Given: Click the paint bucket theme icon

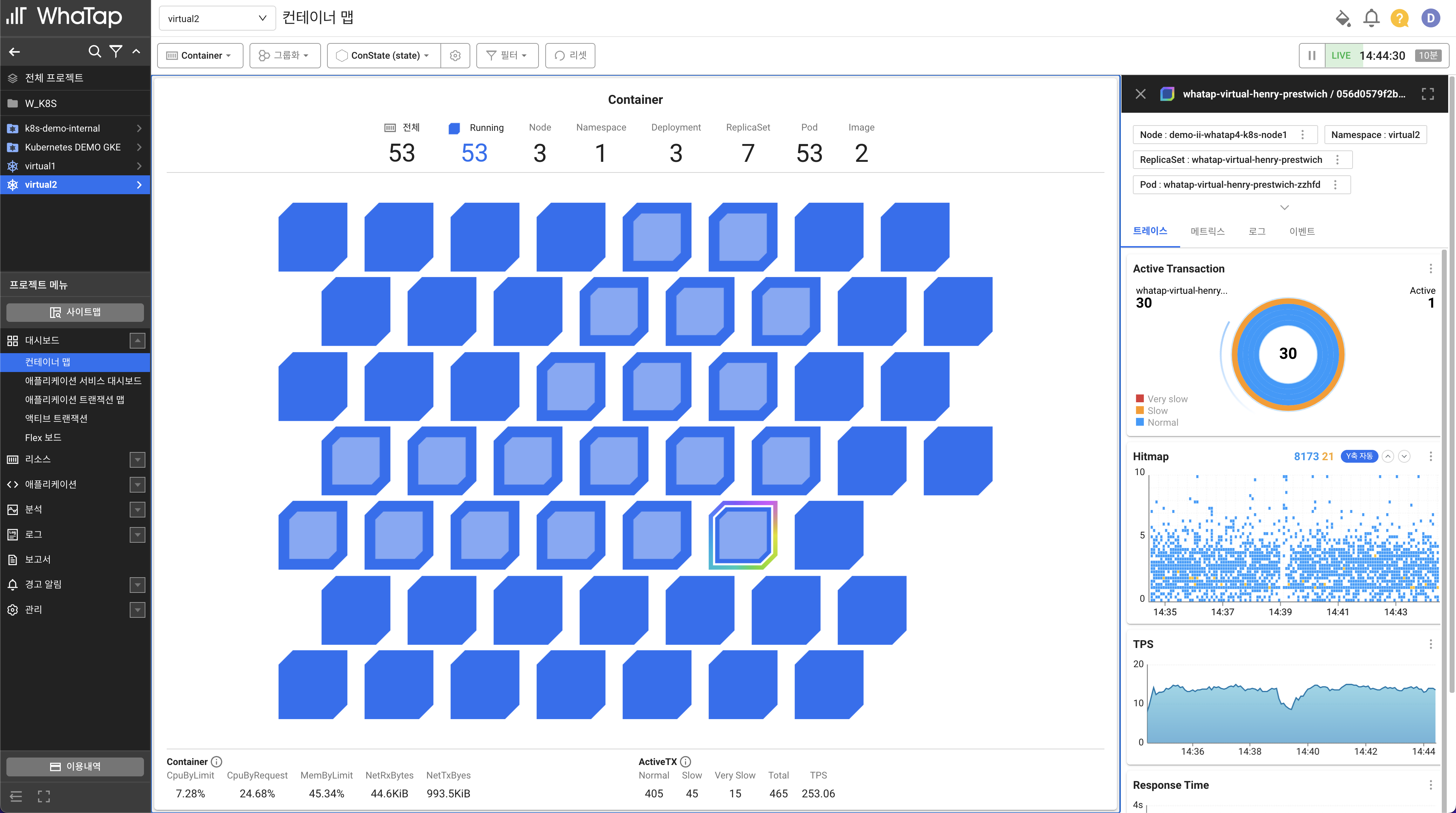Looking at the screenshot, I should 1342,18.
